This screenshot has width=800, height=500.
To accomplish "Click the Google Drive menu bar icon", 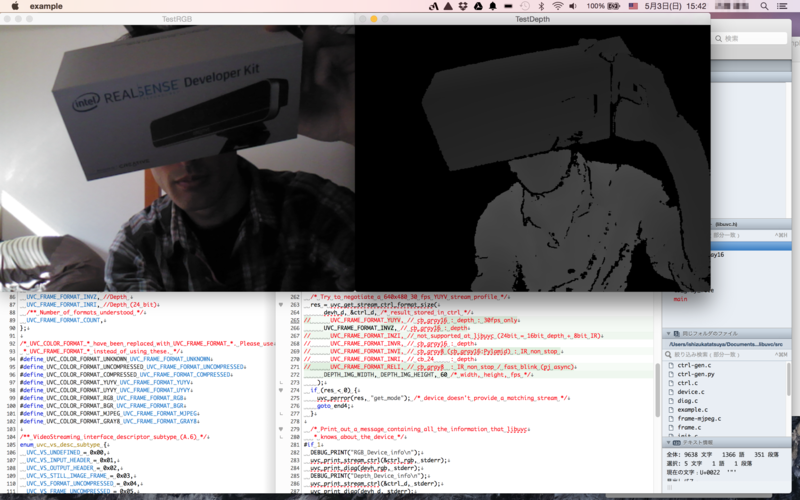I will point(478,6).
